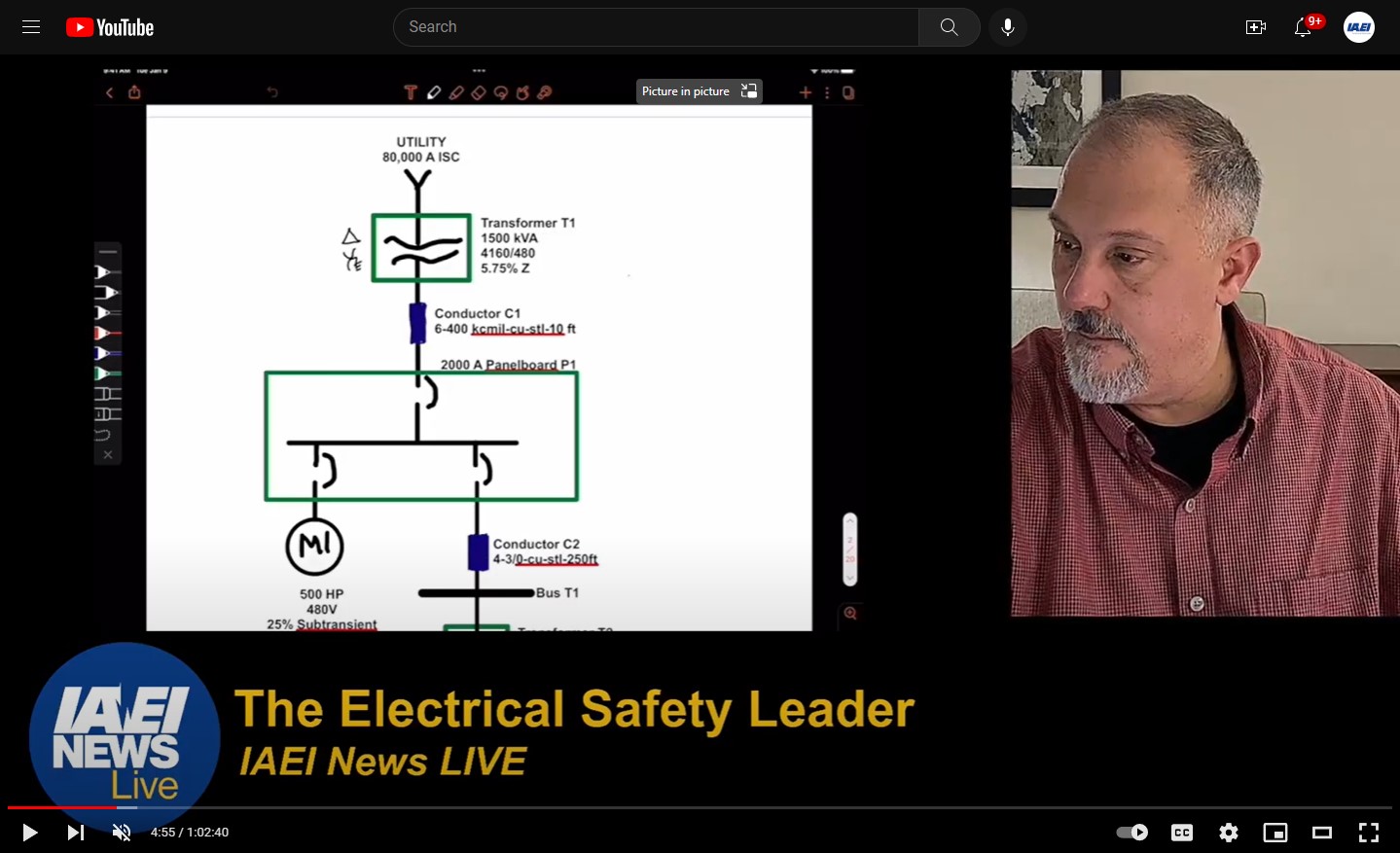Unmute the video audio
Viewport: 1400px width, 853px height.
(121, 832)
